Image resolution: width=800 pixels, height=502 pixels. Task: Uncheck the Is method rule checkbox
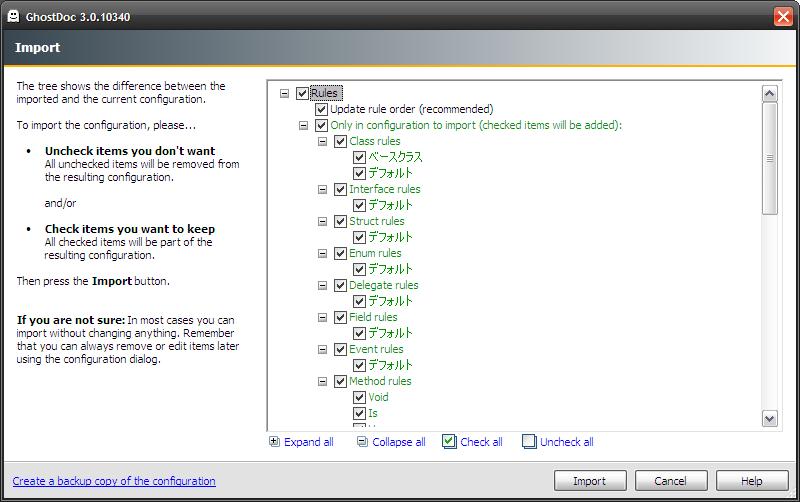point(359,413)
